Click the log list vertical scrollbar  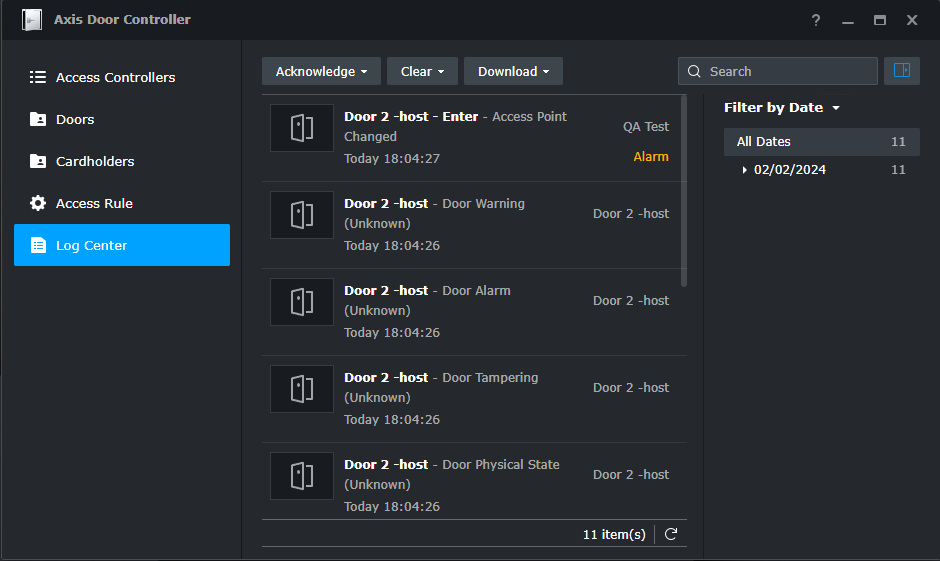coord(684,192)
